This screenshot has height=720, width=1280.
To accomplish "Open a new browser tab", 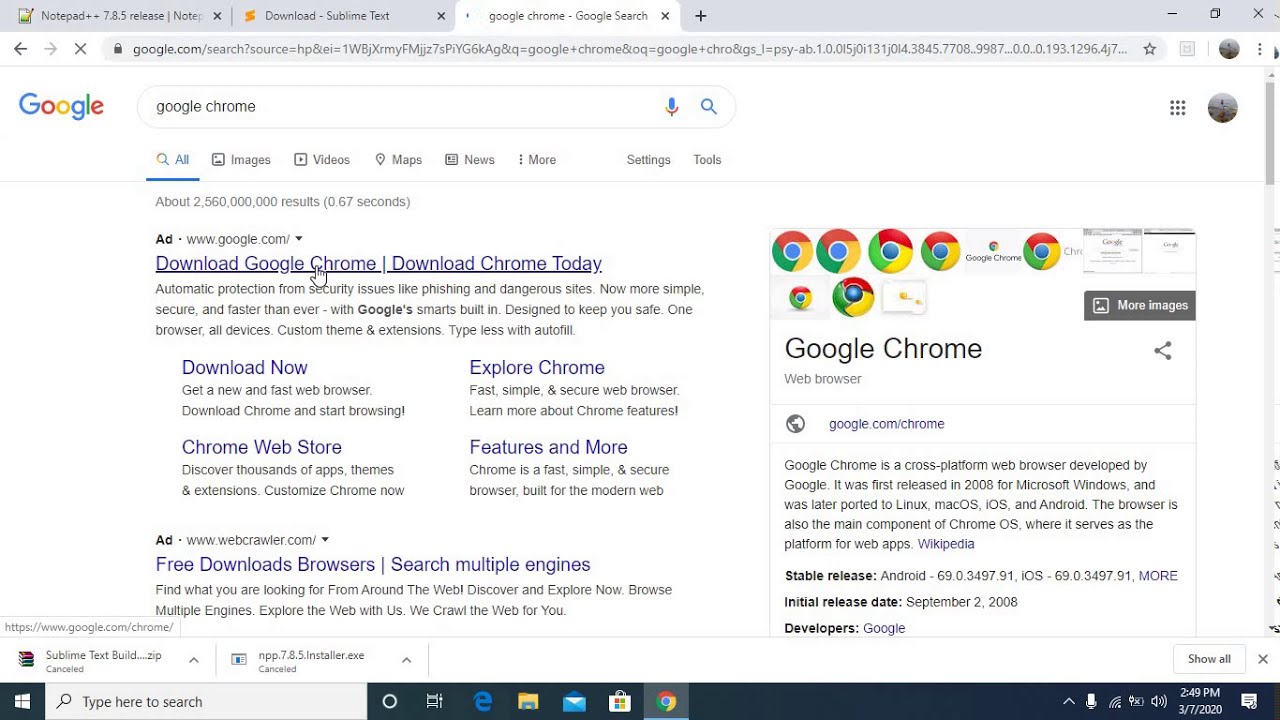I will [x=700, y=16].
